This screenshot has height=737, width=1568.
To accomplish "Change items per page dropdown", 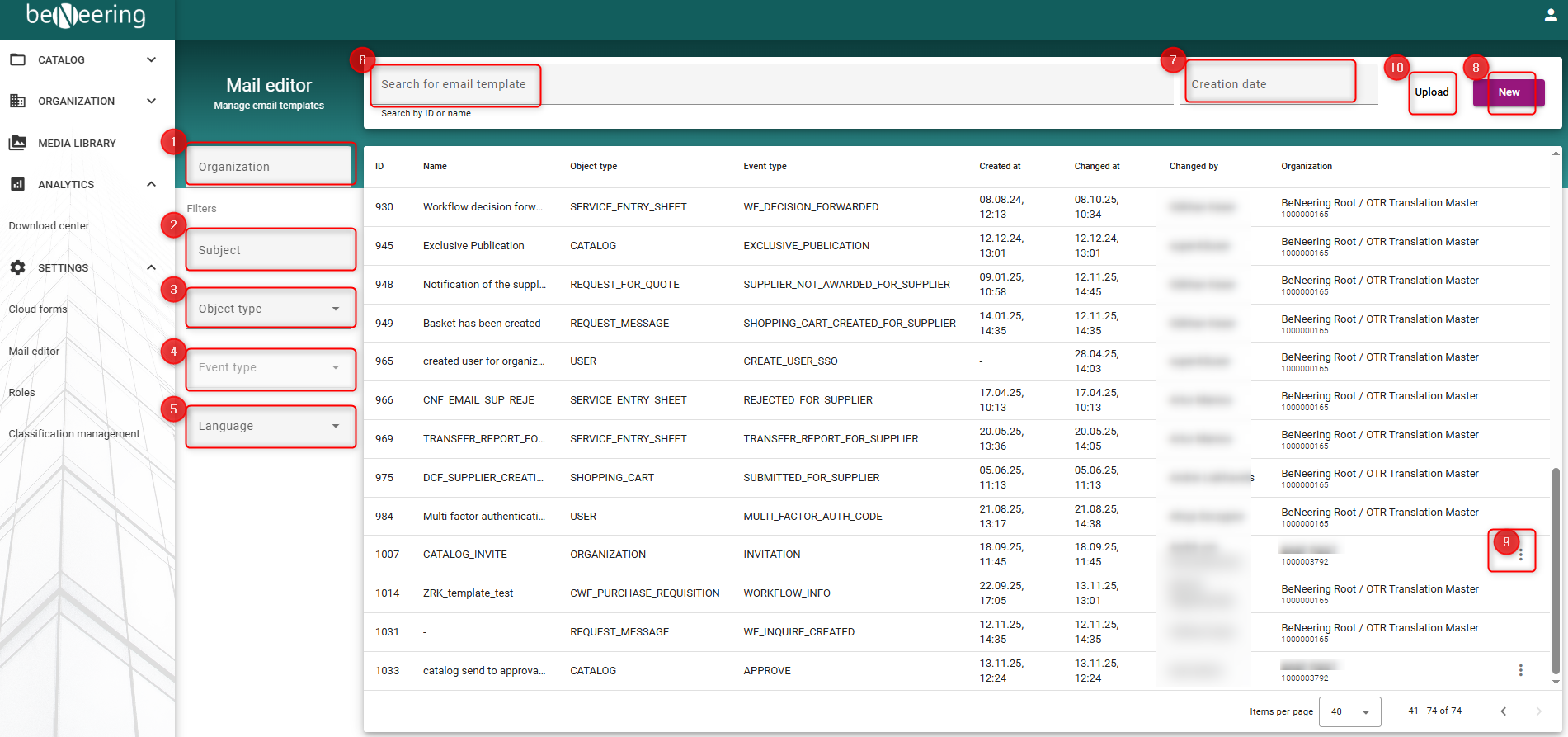I will (1349, 711).
